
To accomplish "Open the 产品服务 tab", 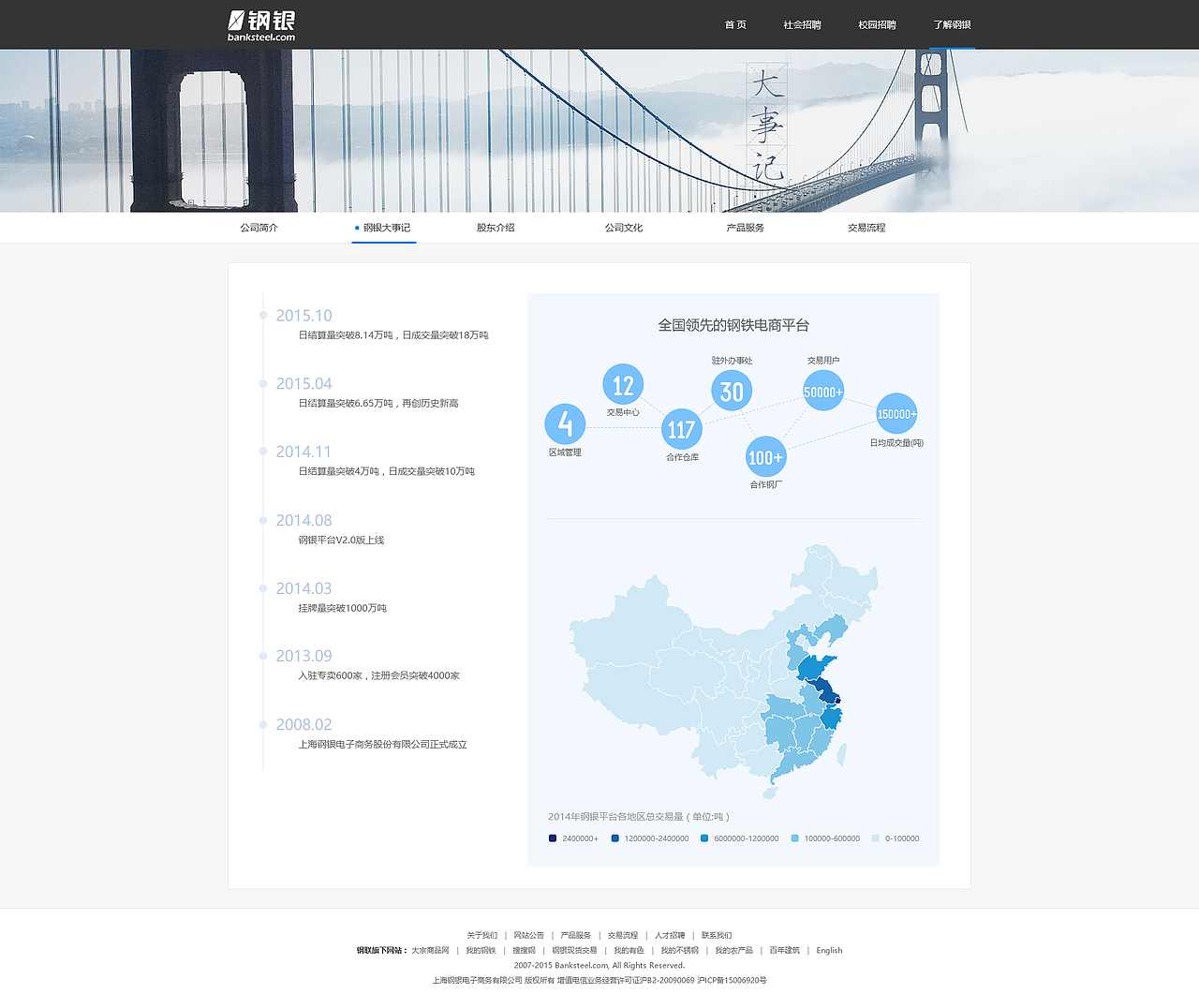I will tap(746, 228).
